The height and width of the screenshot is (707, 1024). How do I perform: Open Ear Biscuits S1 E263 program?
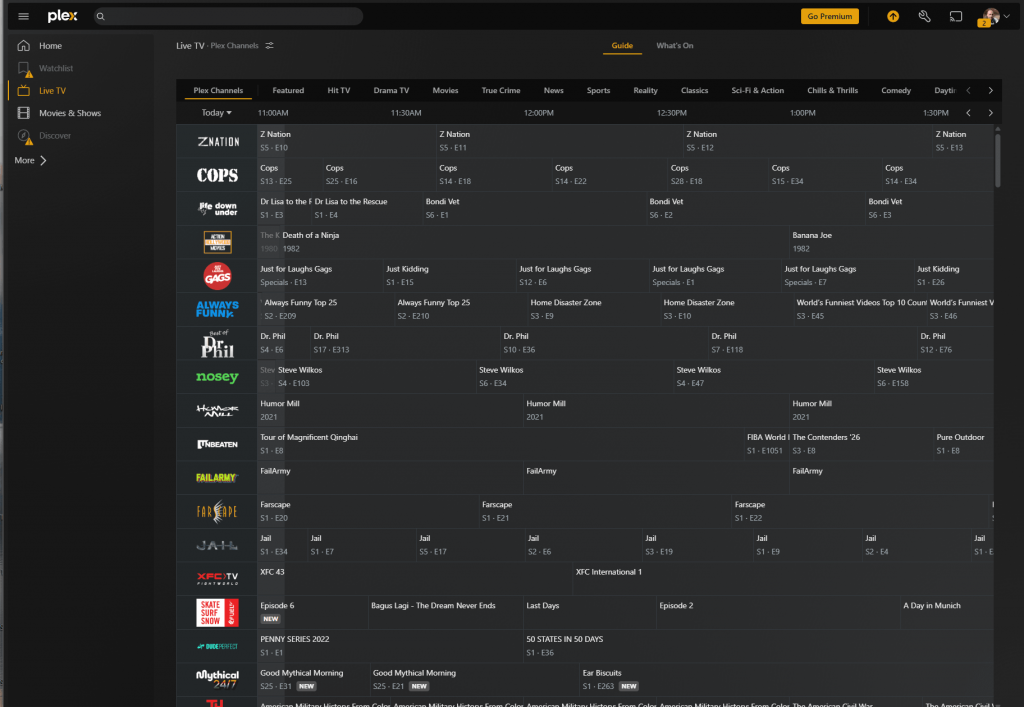(x=786, y=680)
